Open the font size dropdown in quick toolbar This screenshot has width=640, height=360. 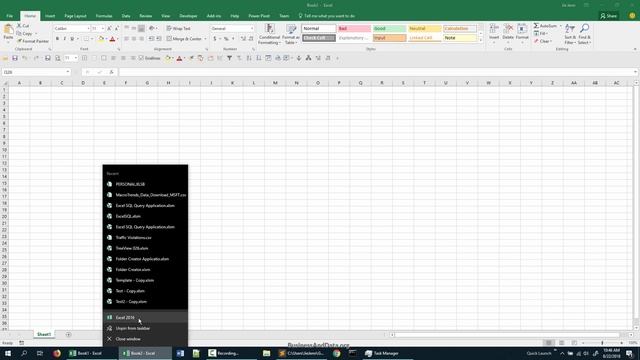pyautogui.click(x=76, y=58)
